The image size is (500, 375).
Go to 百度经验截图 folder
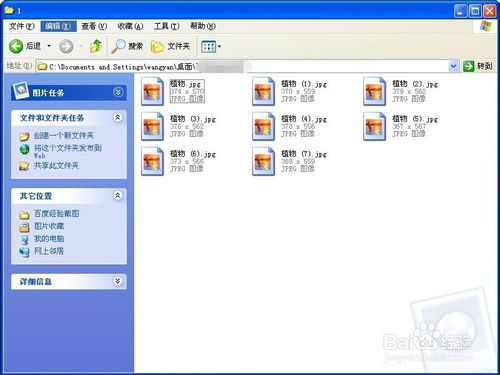[x=57, y=213]
